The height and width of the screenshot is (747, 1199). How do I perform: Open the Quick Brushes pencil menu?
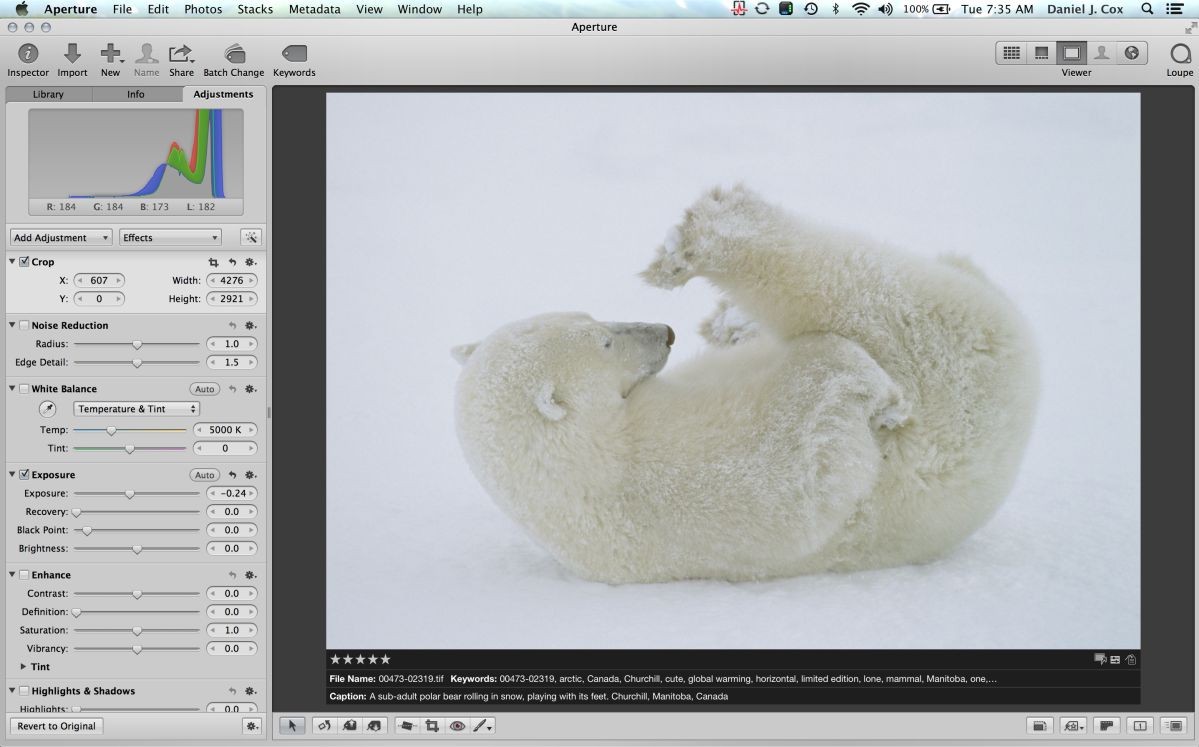click(483, 726)
